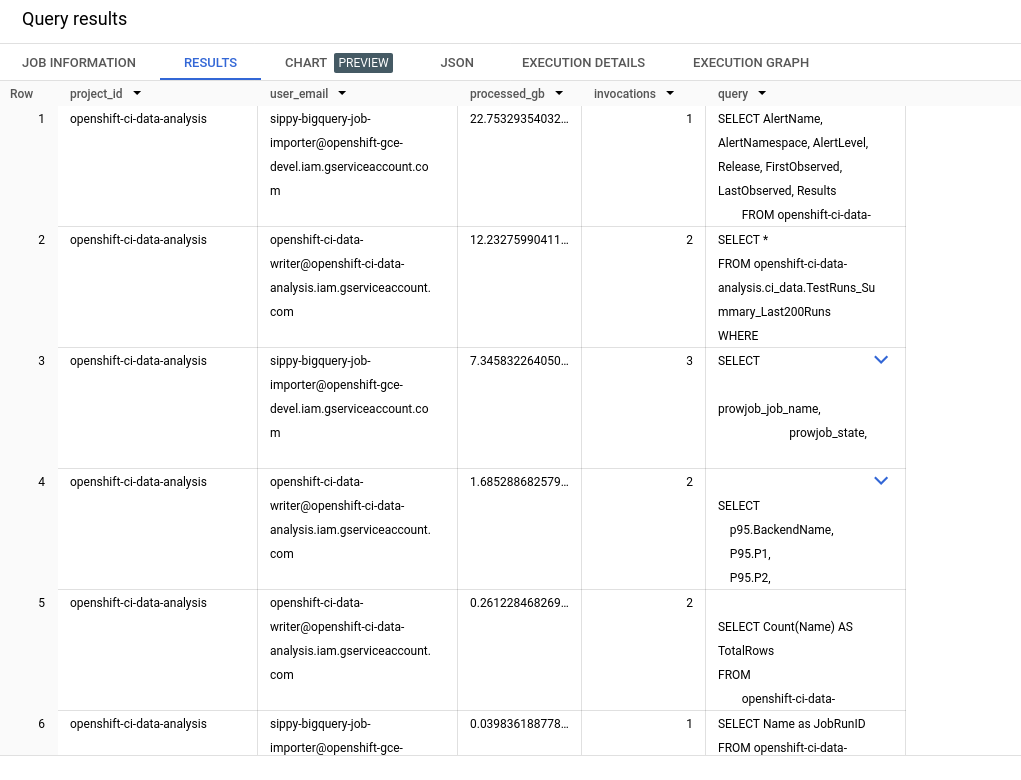The height and width of the screenshot is (780, 1021).
Task: Click the processed_gb header label
Action: point(507,94)
